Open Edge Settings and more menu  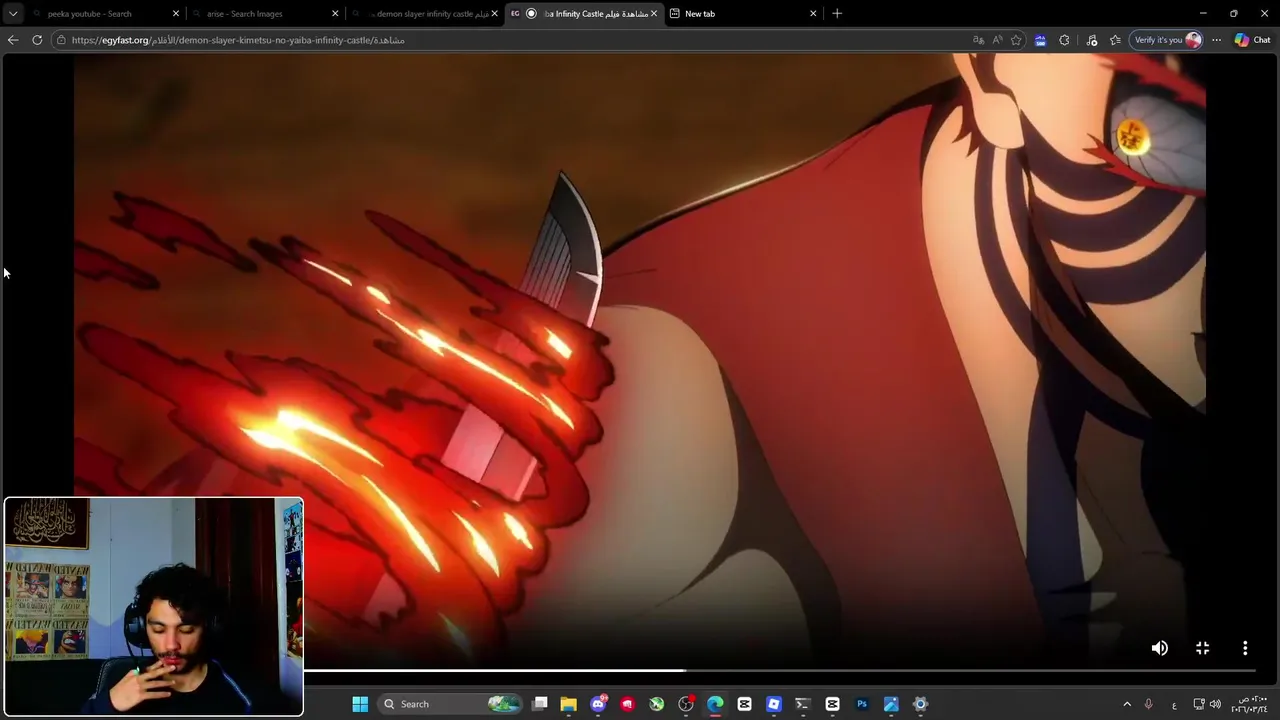(x=1216, y=40)
